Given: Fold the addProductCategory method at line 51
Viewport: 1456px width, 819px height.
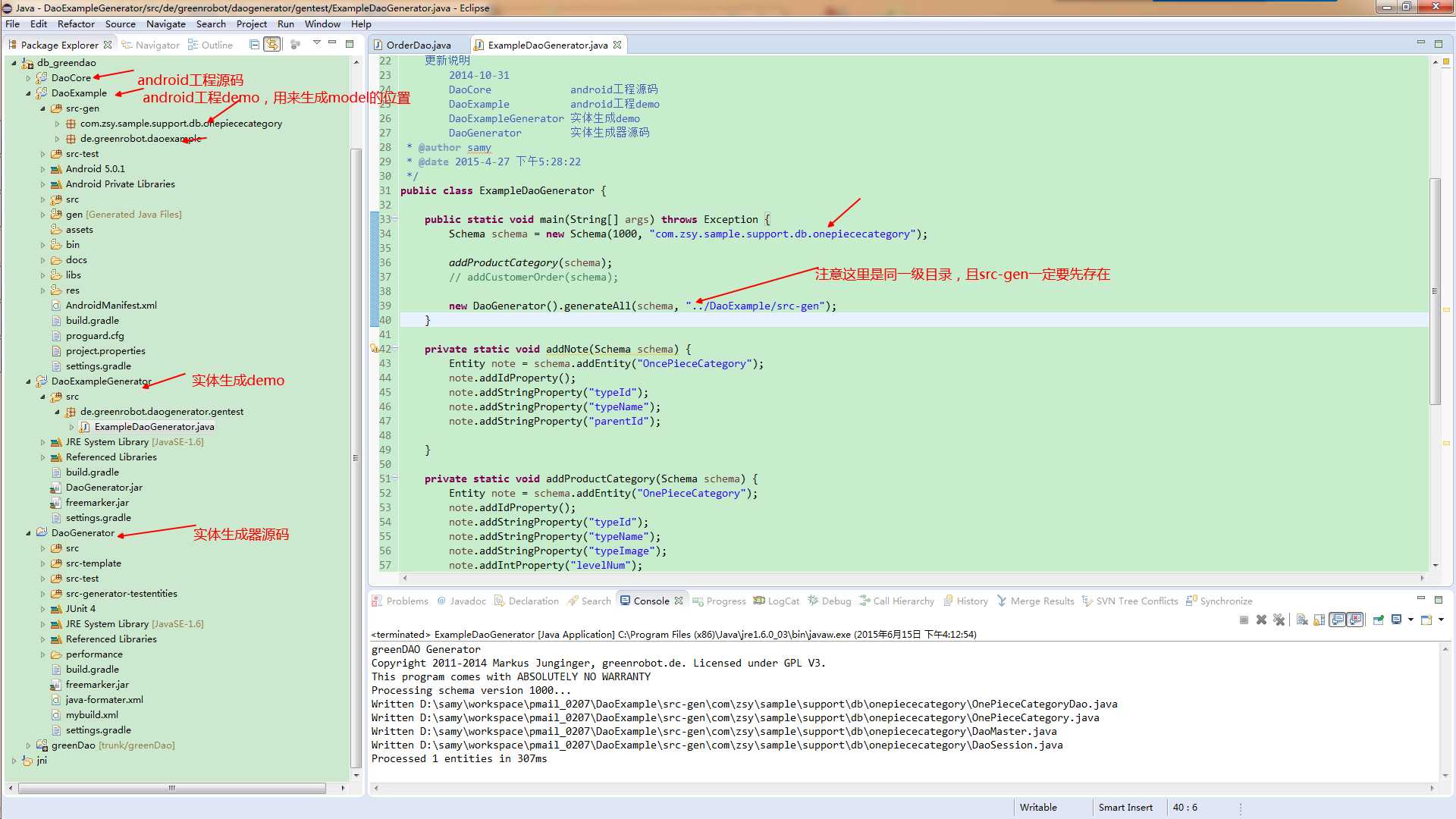Looking at the screenshot, I should 394,479.
